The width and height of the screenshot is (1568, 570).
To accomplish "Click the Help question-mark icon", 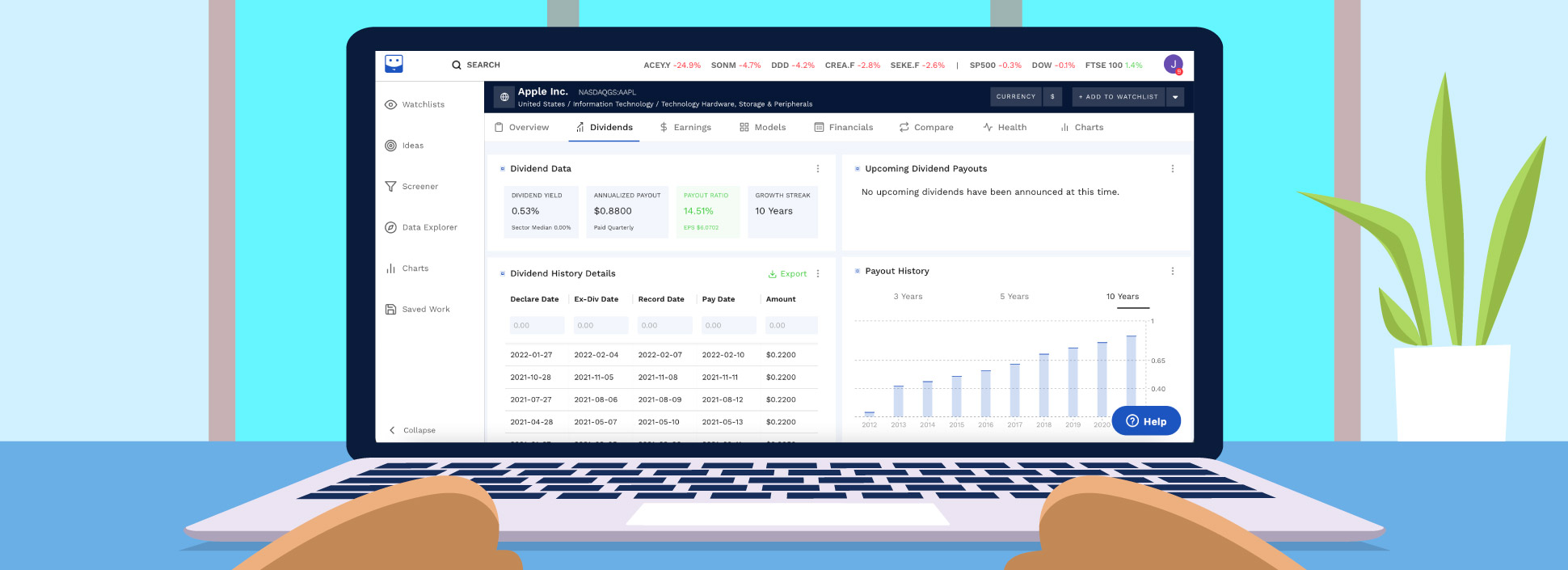I will (1132, 420).
